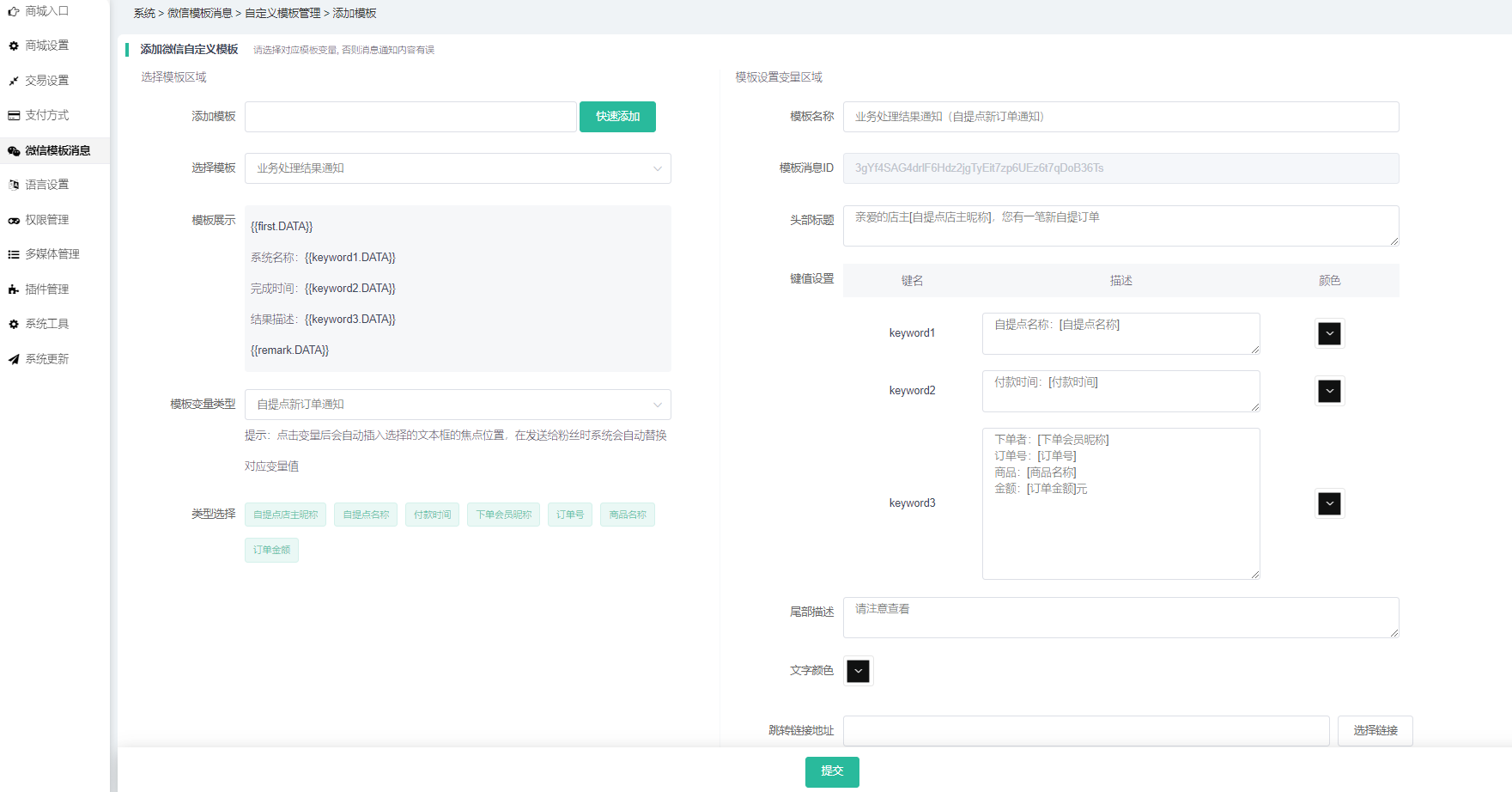Click the 商城设置 gear icon in sidebar
The width and height of the screenshot is (1512, 792).
[14, 46]
